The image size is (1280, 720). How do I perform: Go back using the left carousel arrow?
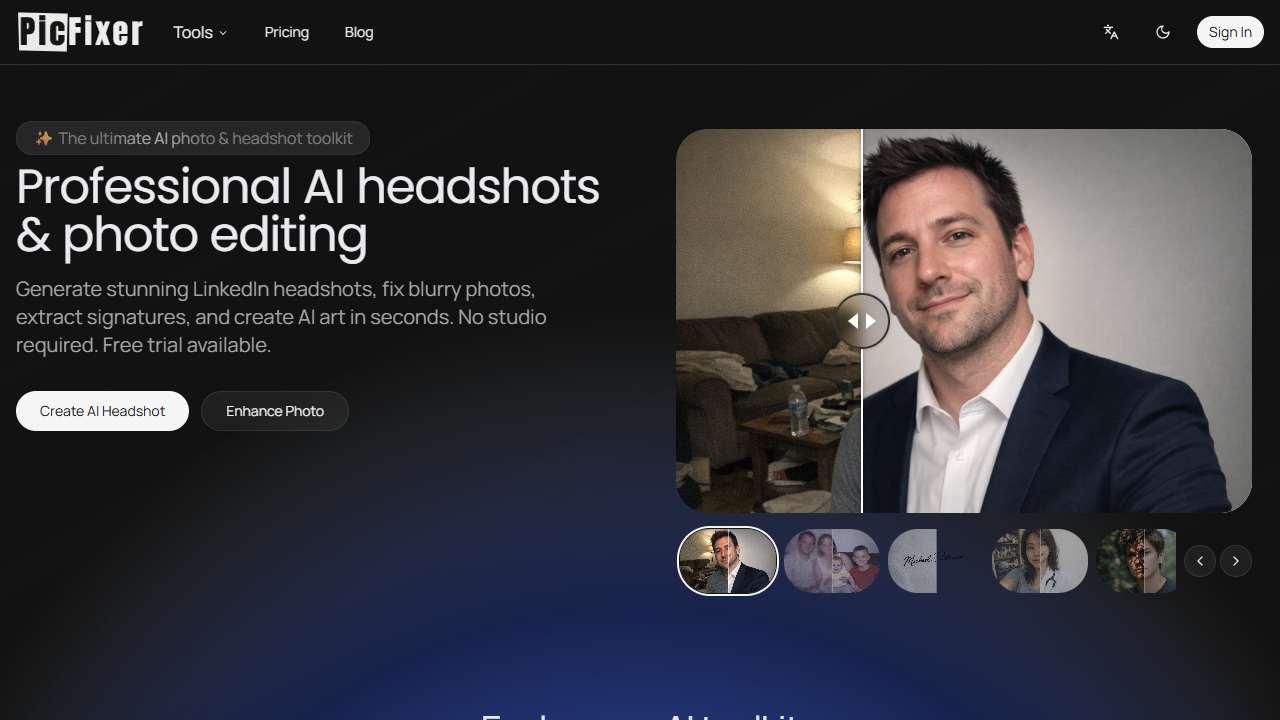point(1200,561)
